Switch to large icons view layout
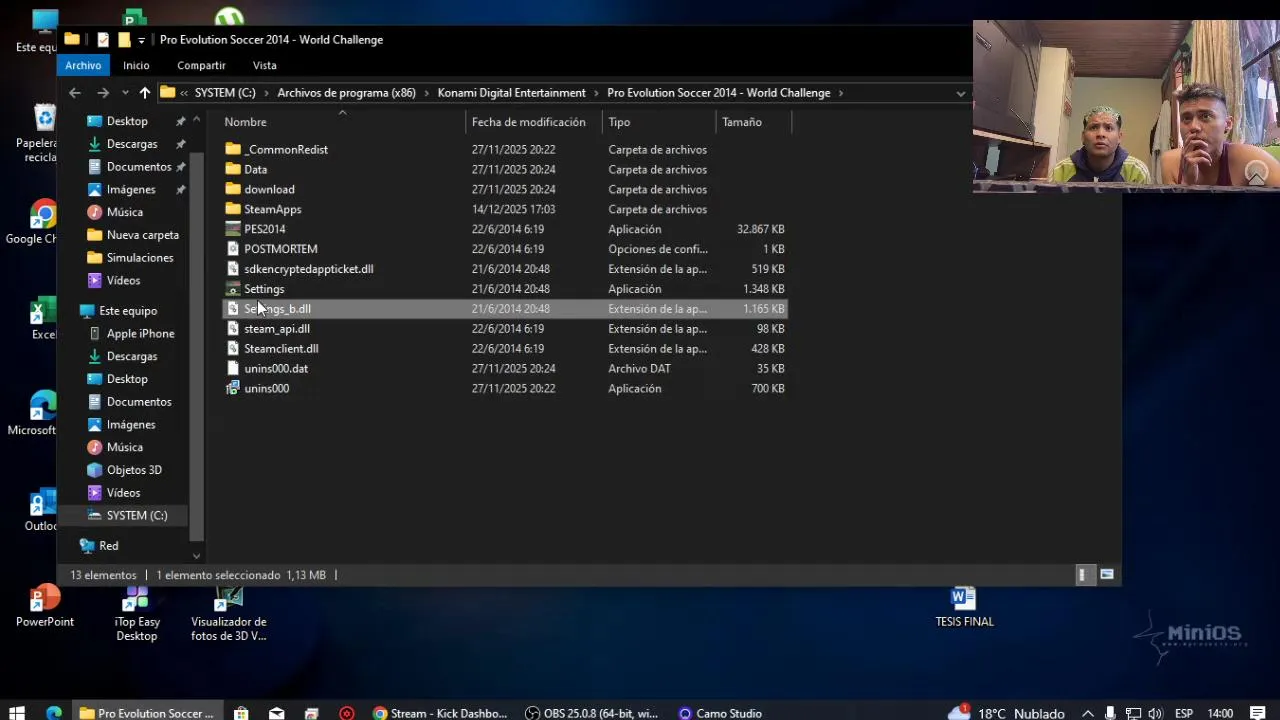The width and height of the screenshot is (1280, 720). tap(1106, 575)
